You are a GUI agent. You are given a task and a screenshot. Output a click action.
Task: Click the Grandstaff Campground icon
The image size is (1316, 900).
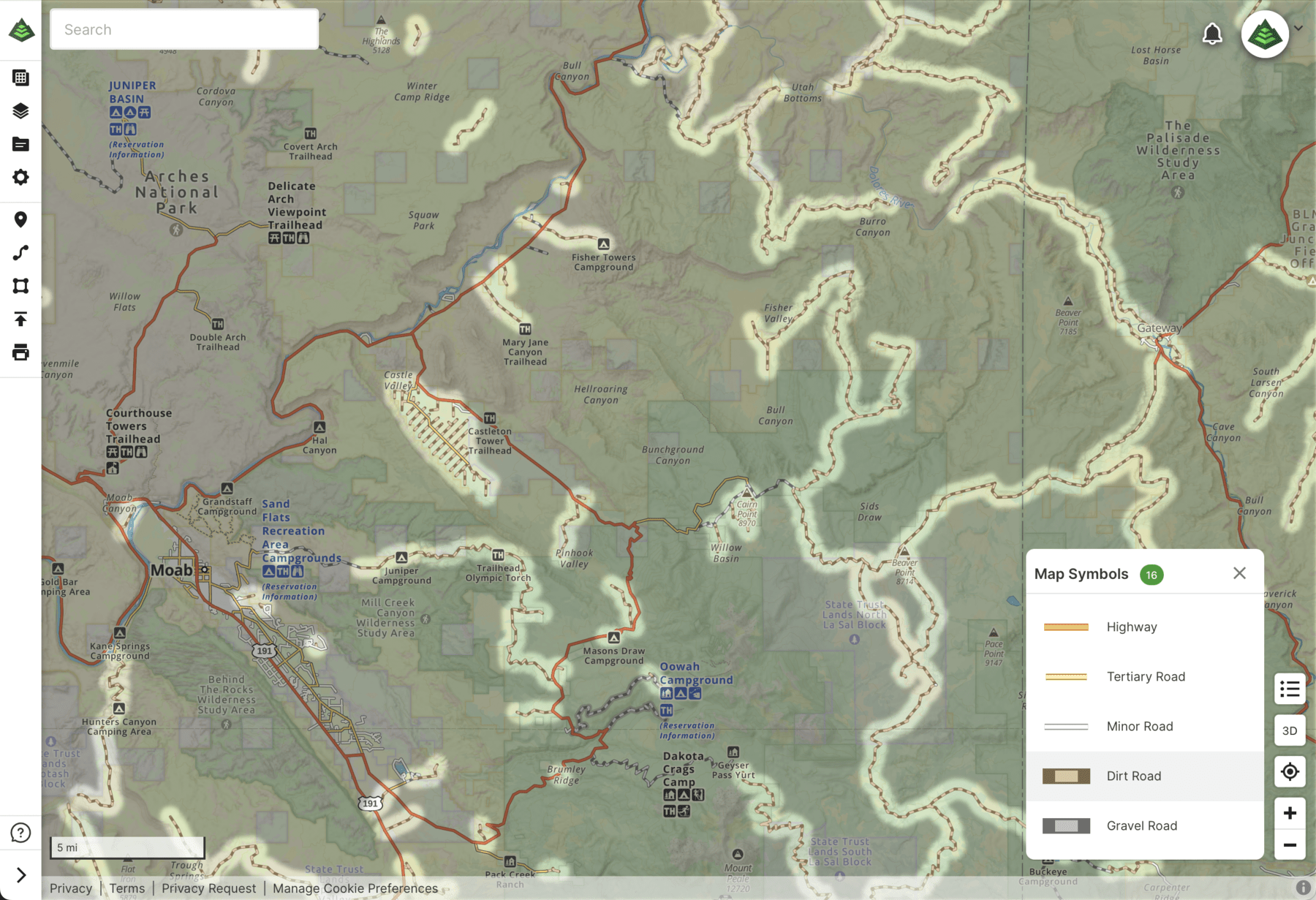pos(227,488)
